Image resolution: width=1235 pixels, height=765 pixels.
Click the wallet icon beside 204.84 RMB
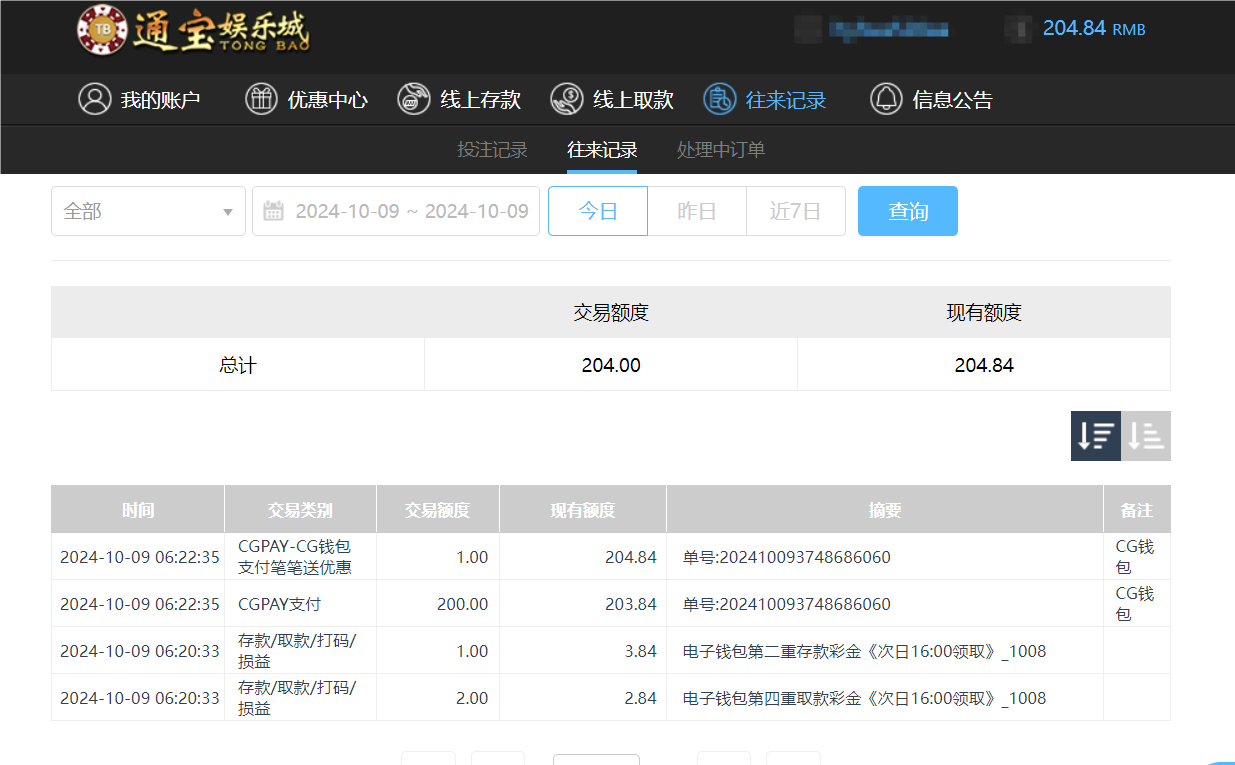[x=1019, y=28]
